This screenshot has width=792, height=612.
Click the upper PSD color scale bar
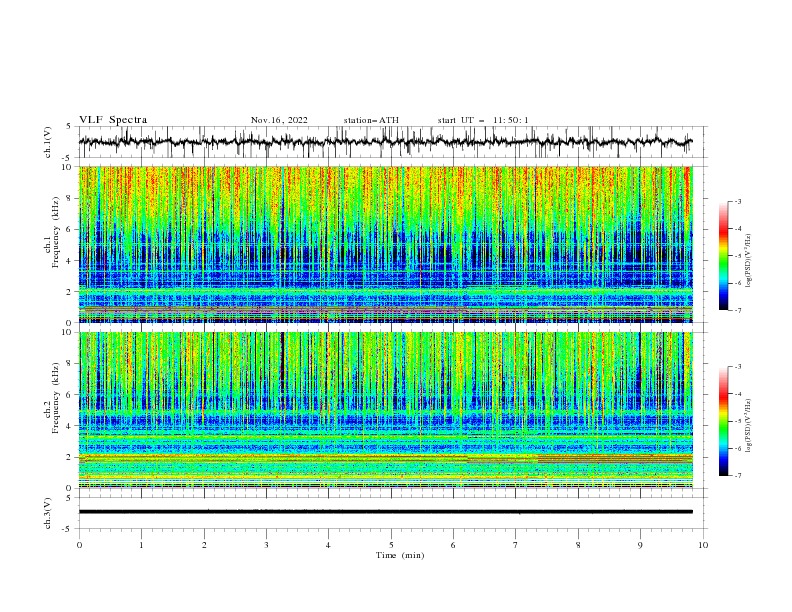click(724, 256)
